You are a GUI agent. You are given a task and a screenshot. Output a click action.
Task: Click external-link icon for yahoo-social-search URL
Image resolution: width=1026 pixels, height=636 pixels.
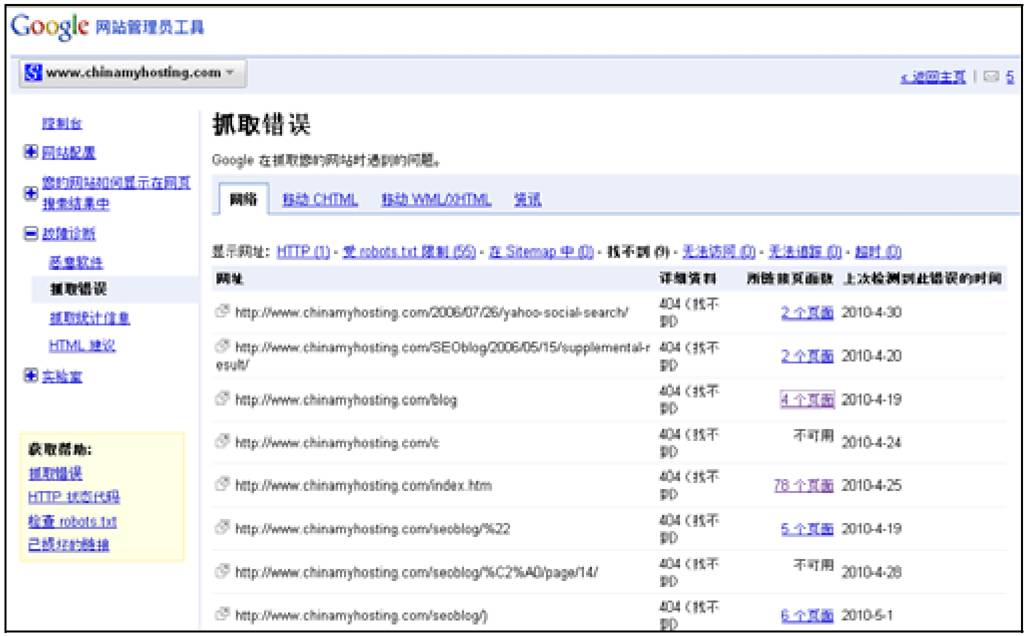222,311
